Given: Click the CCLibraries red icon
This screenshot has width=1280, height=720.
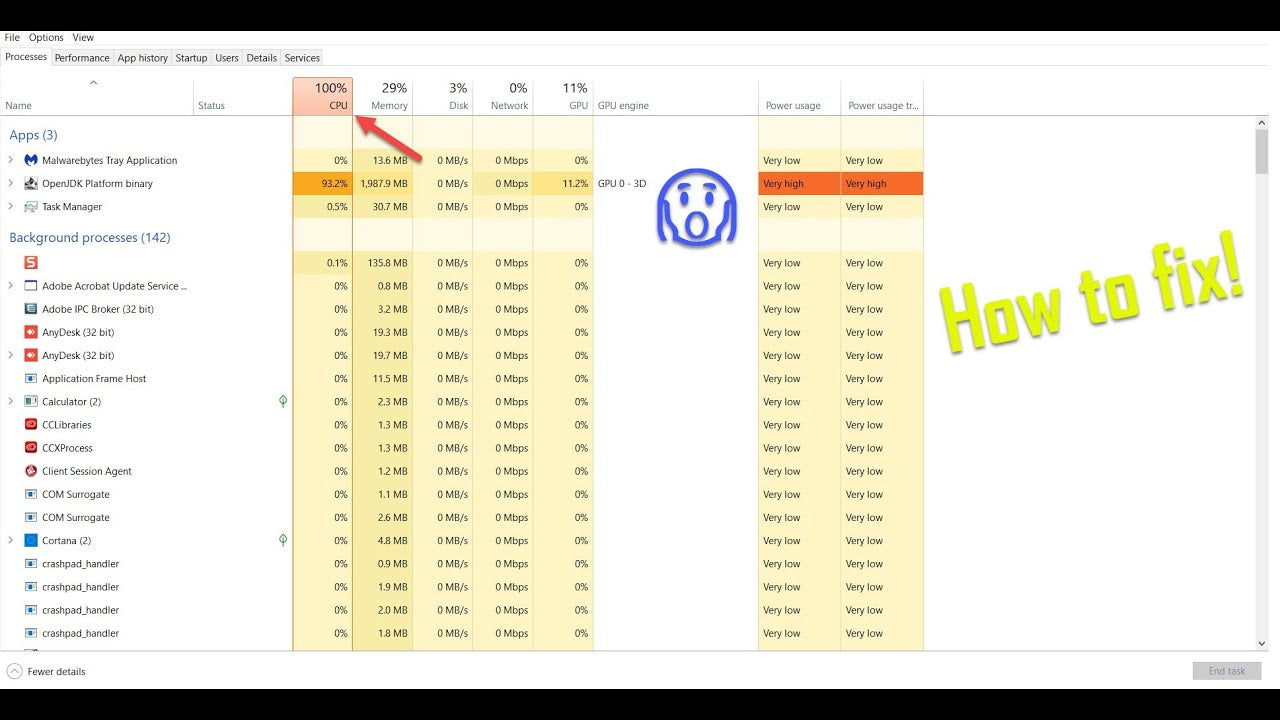Looking at the screenshot, I should (x=30, y=425).
